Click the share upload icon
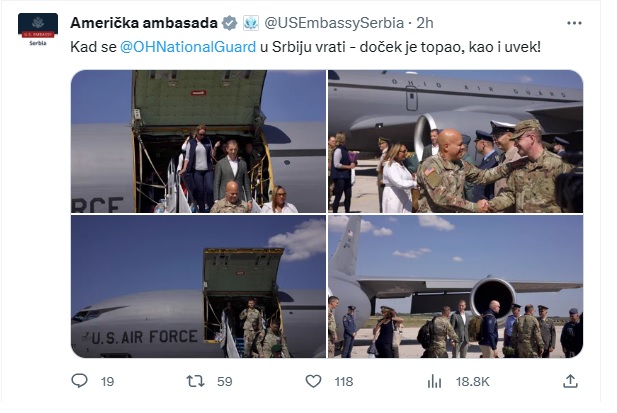The image size is (617, 413). [x=570, y=381]
